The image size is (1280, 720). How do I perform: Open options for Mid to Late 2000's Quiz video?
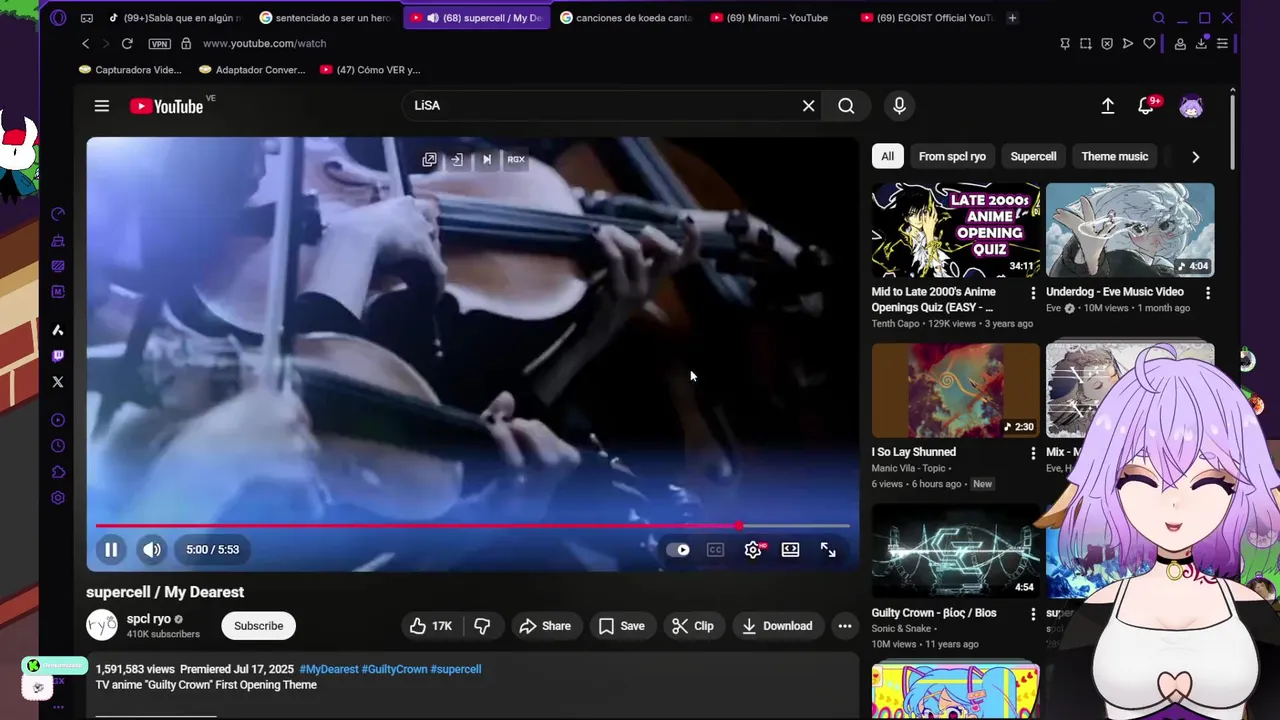click(x=1033, y=293)
